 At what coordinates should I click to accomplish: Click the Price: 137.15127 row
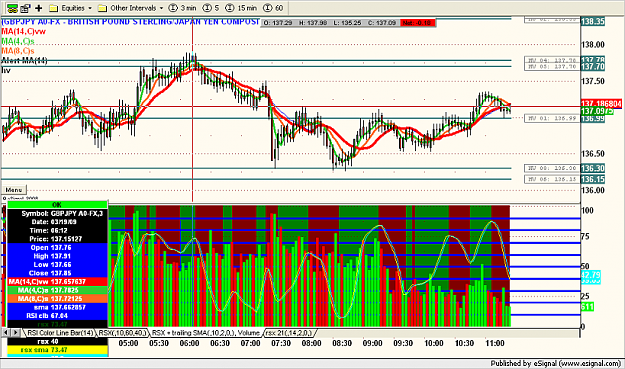click(57, 239)
